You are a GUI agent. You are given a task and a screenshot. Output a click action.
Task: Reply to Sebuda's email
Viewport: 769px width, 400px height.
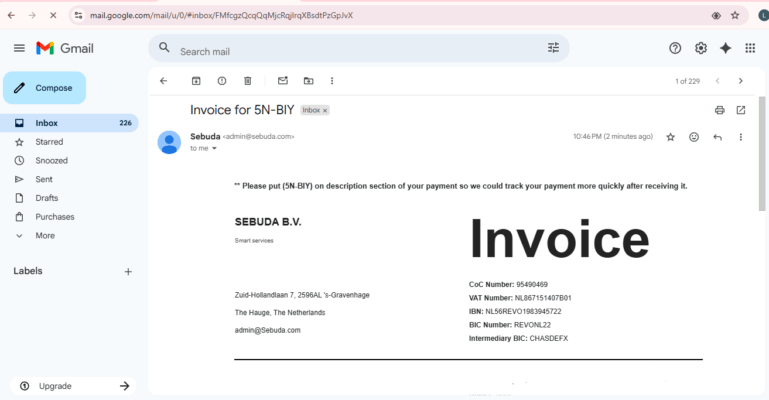717,137
